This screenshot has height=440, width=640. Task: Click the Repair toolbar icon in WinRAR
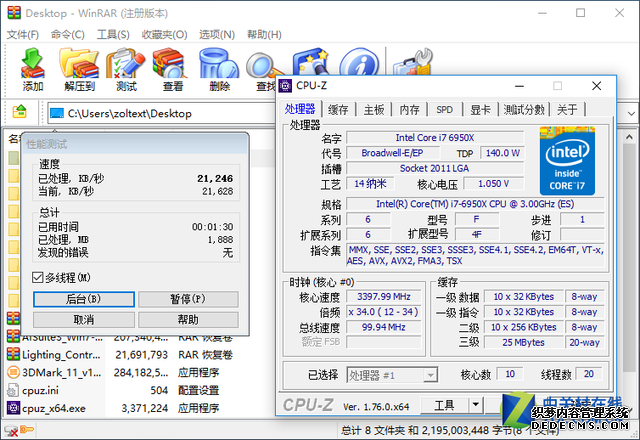[x=413, y=62]
